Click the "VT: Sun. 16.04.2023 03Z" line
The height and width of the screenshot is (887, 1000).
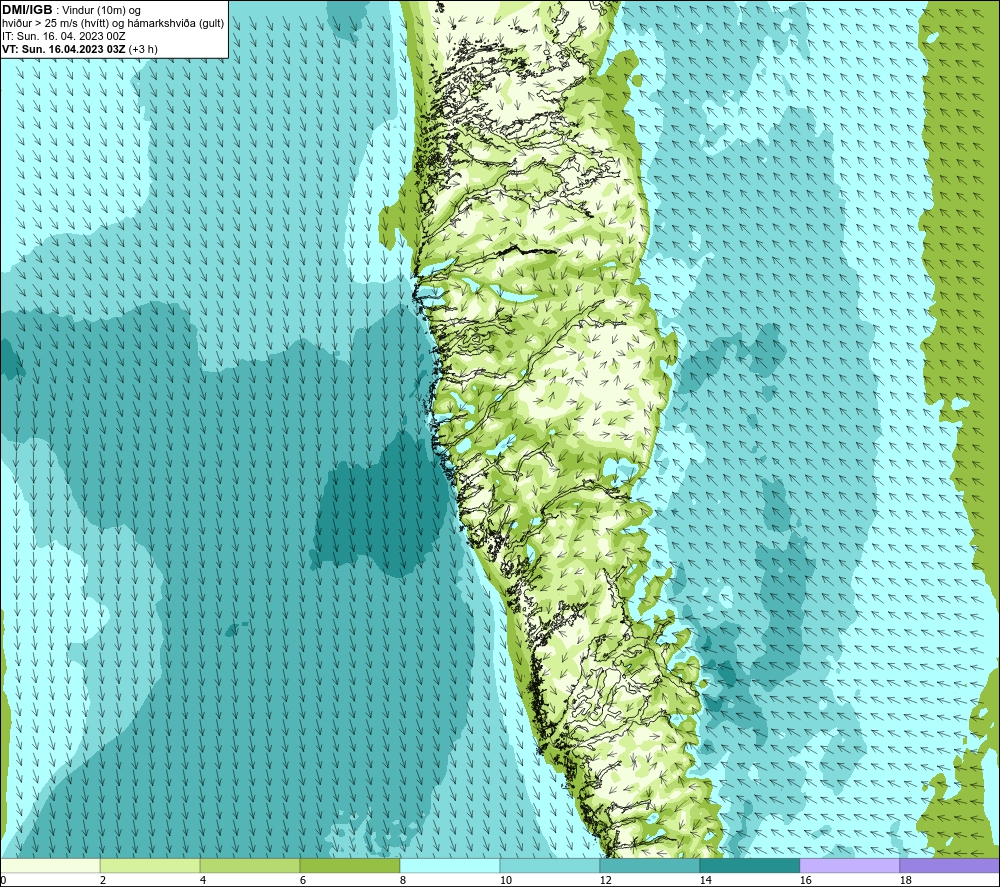click(x=64, y=49)
